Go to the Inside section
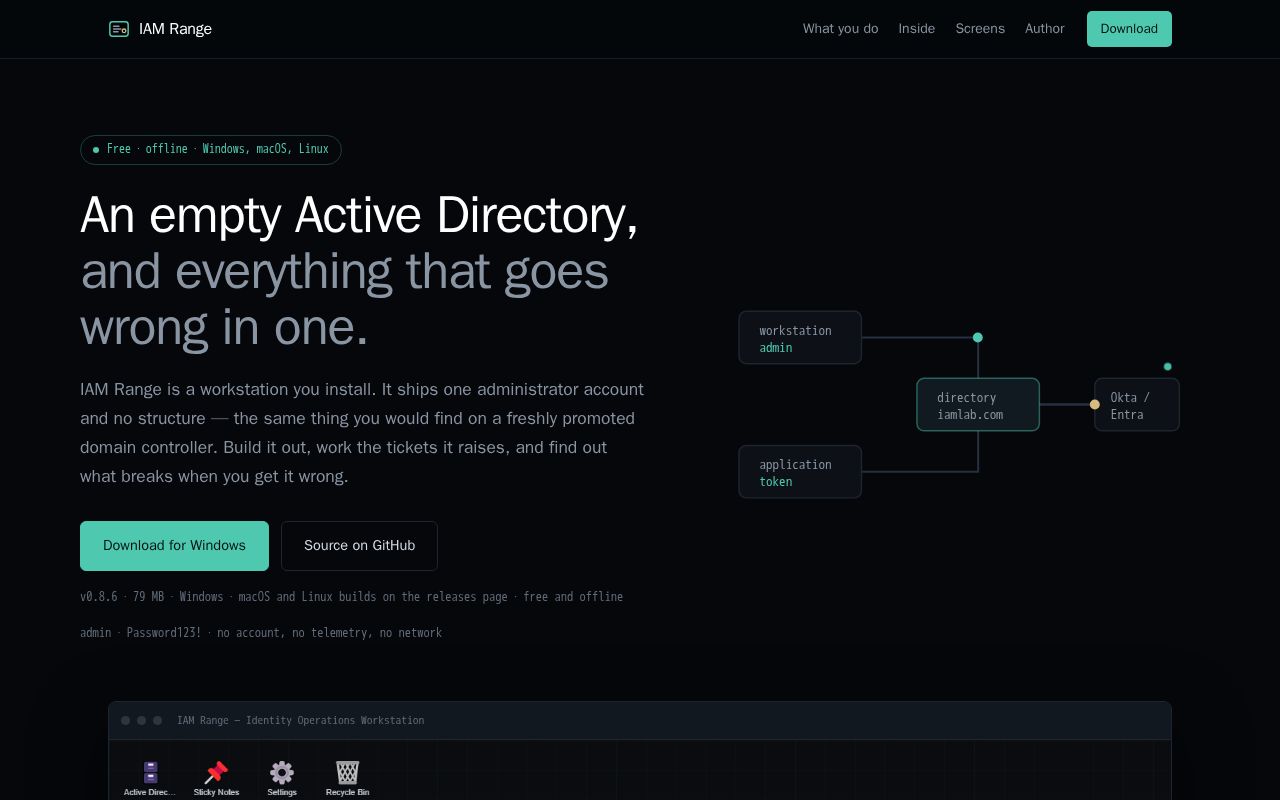Image resolution: width=1280 pixels, height=800 pixels. [x=917, y=29]
